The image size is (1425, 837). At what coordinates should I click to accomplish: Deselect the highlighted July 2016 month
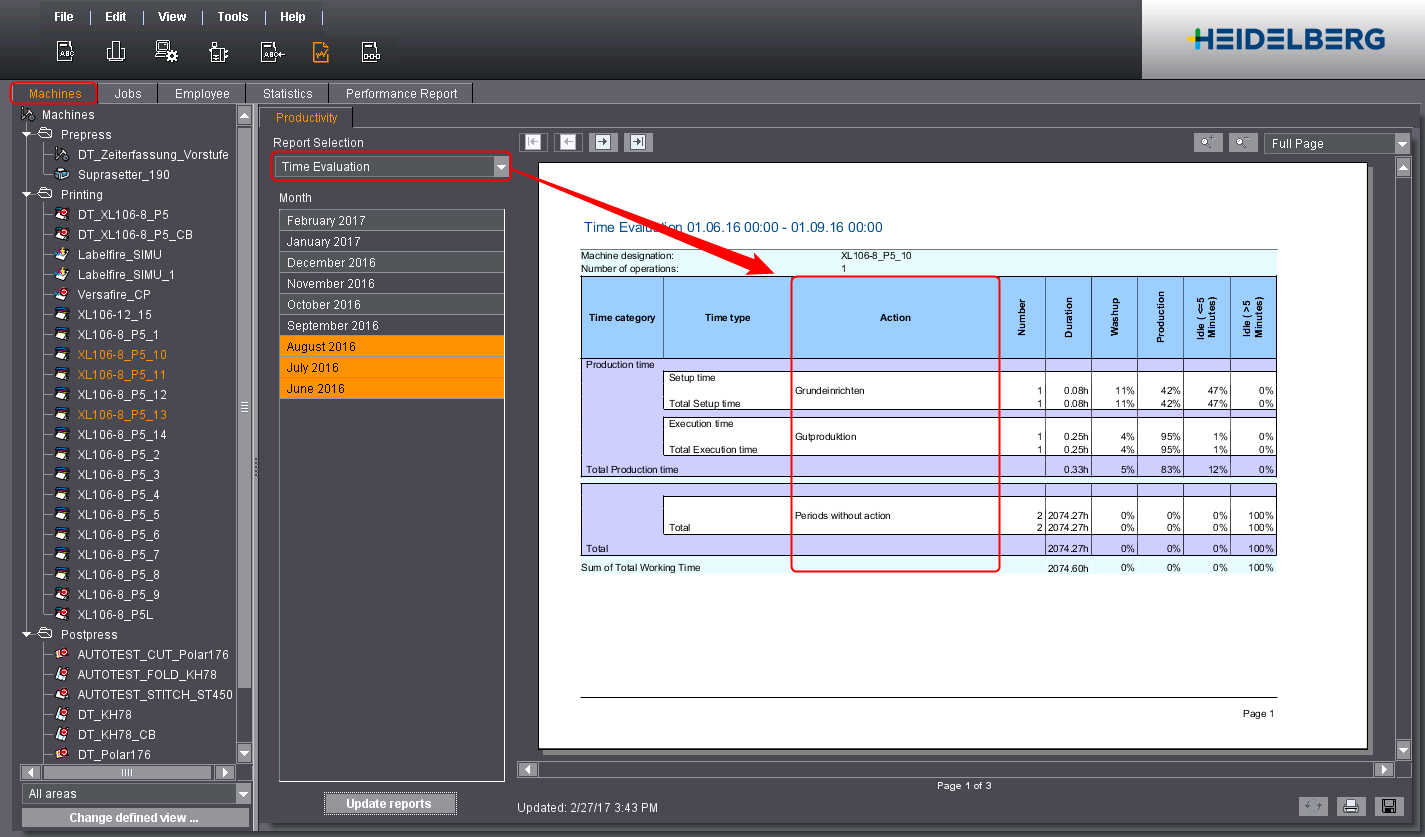391,367
